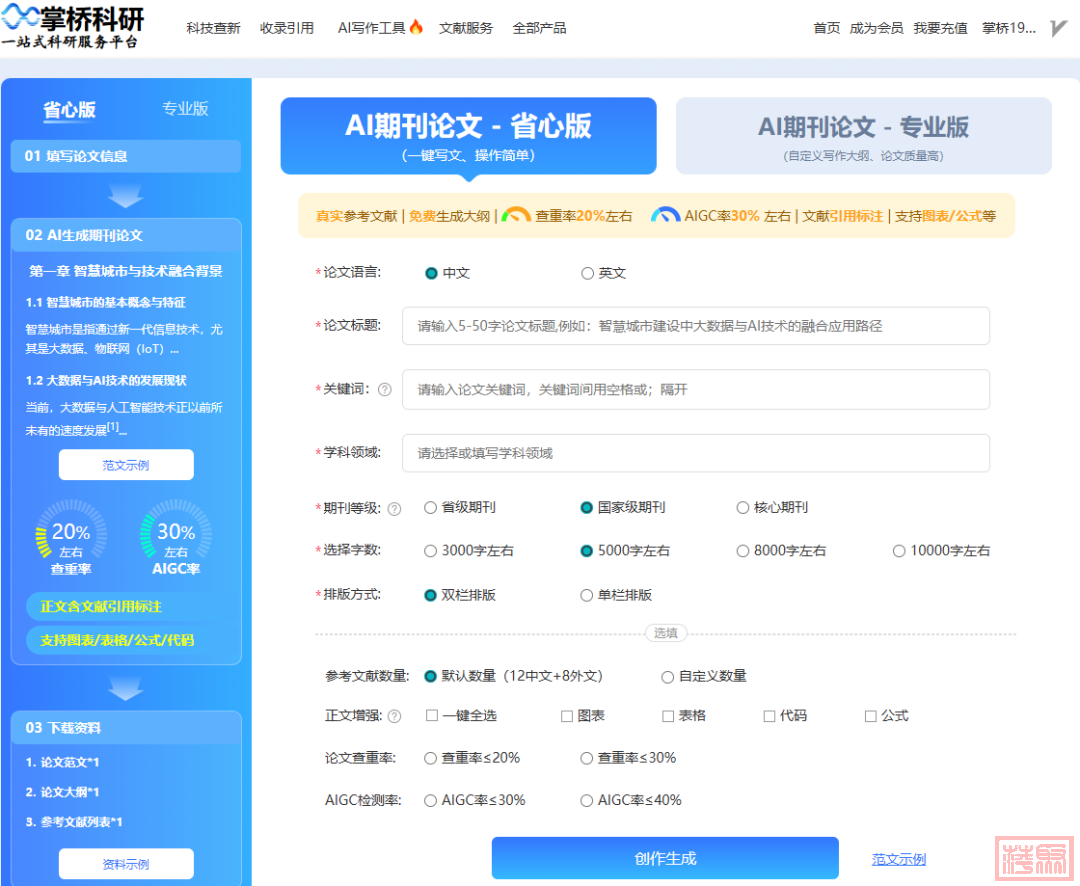
Task: Choose the 核心期刊 journal level
Action: (x=743, y=507)
